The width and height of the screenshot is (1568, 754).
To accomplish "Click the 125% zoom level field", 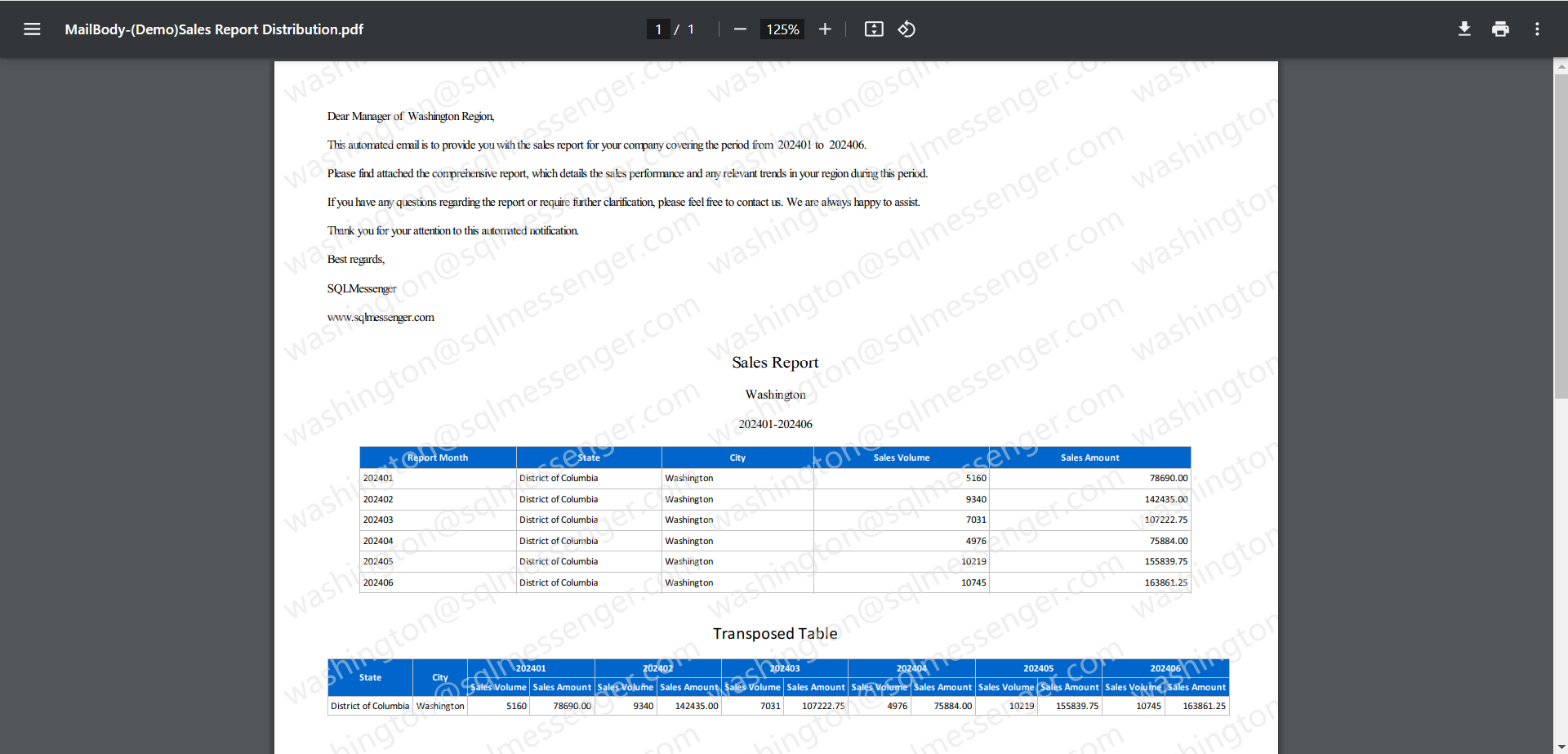I will click(782, 29).
